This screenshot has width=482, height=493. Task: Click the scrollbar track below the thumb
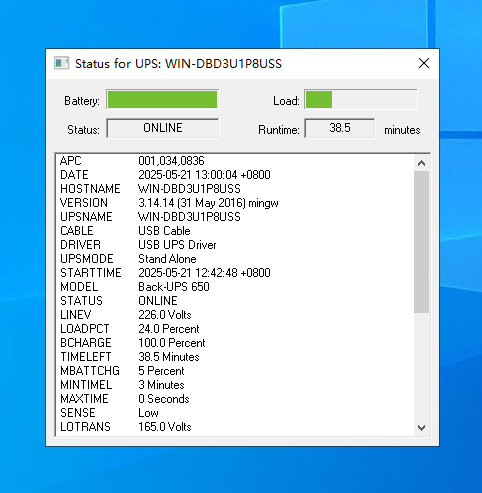(421, 366)
